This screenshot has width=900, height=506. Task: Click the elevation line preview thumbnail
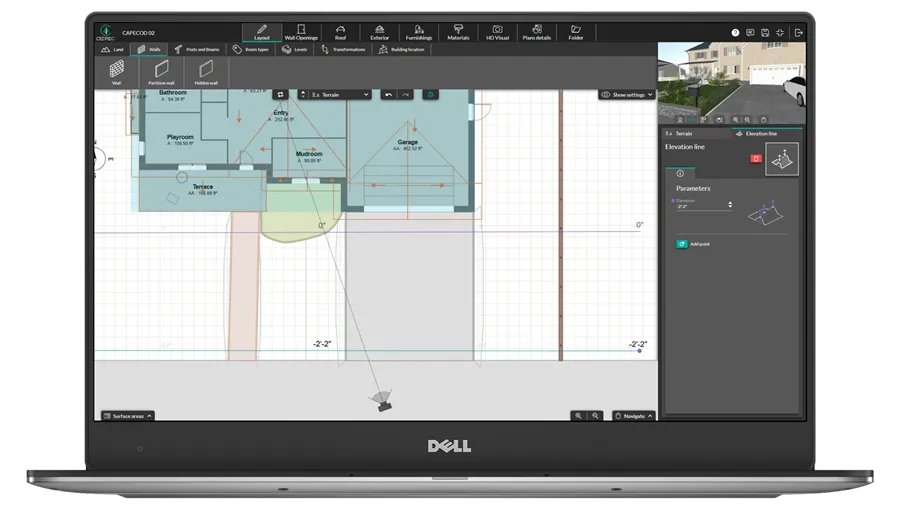(782, 159)
